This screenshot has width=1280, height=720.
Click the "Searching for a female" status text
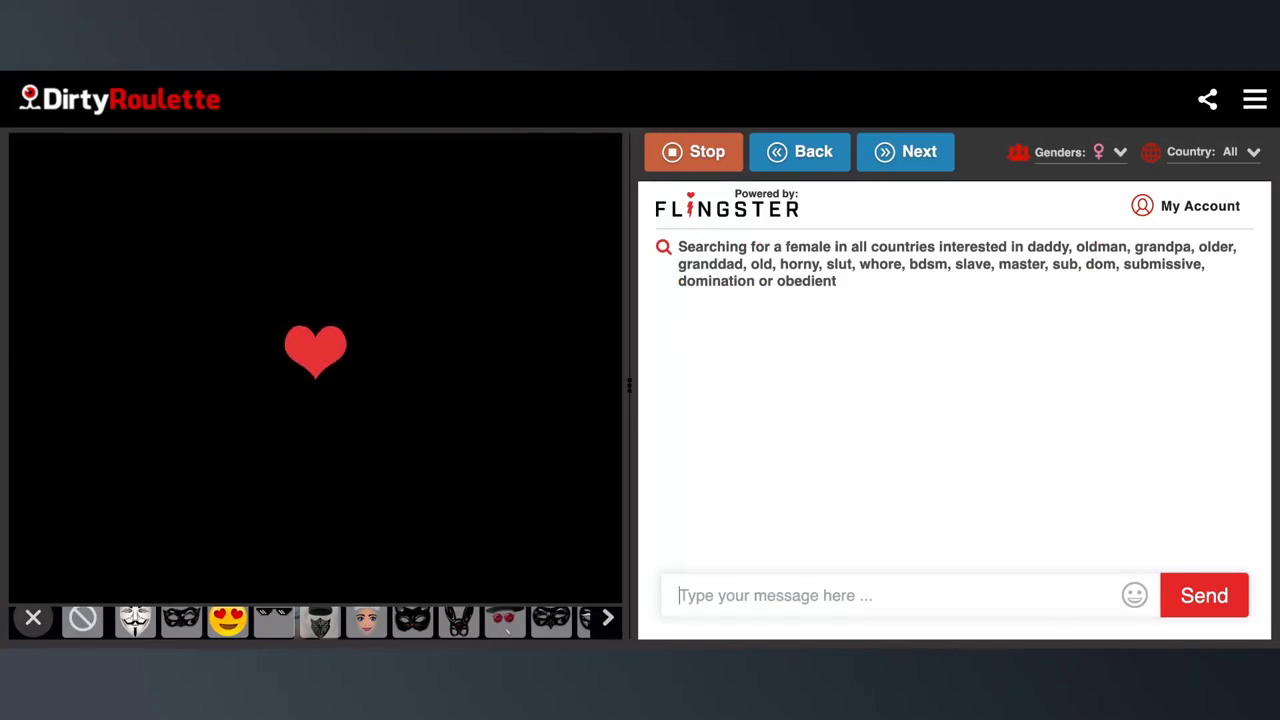point(957,264)
